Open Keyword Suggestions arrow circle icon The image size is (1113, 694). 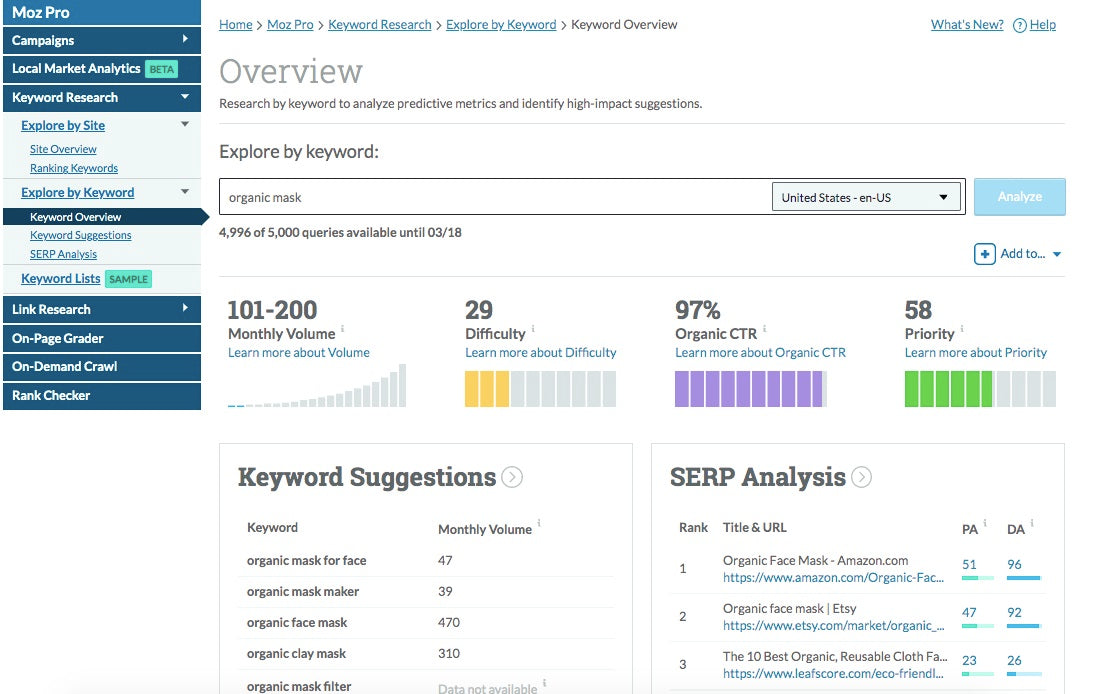click(512, 477)
